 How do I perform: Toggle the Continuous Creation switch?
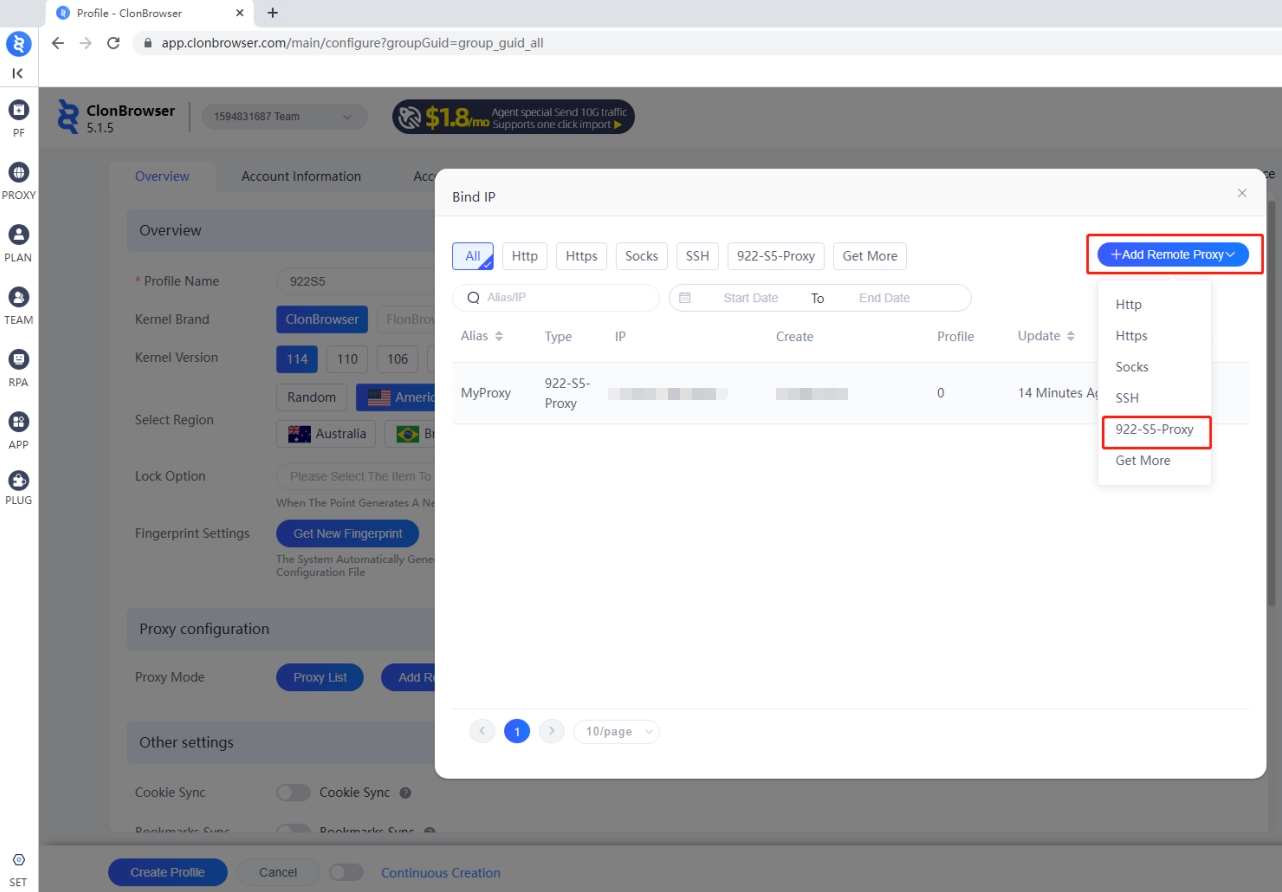click(346, 872)
